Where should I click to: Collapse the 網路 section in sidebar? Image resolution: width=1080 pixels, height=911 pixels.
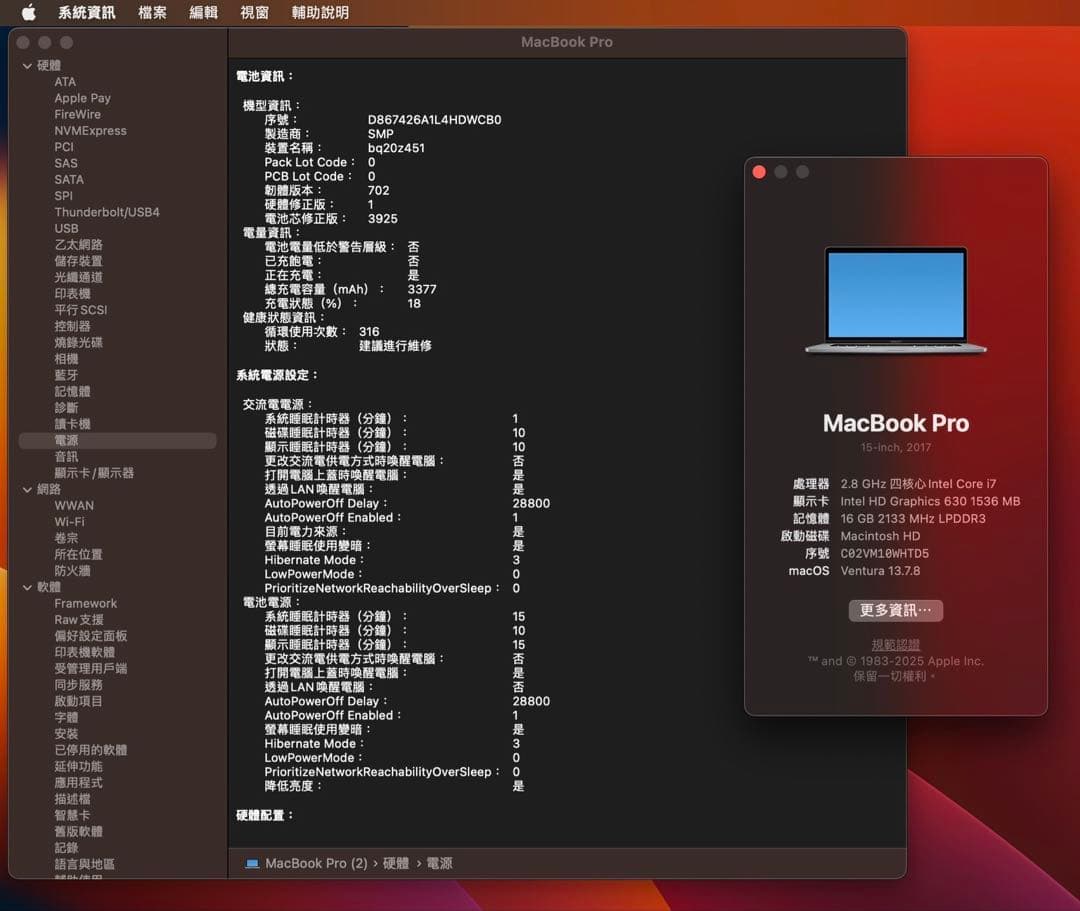(x=28, y=489)
